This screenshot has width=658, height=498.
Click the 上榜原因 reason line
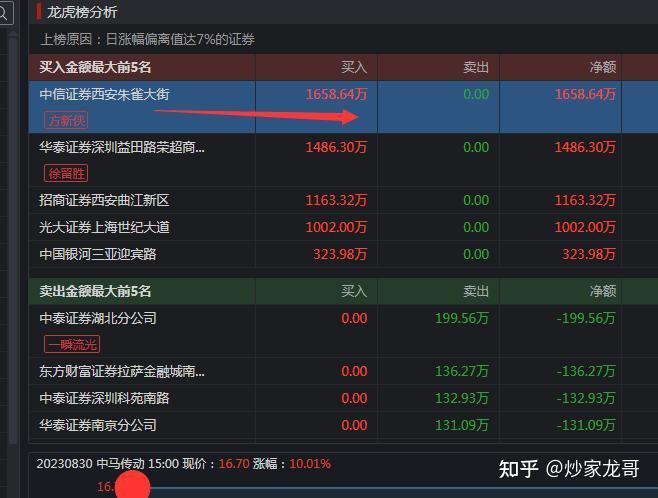point(147,39)
